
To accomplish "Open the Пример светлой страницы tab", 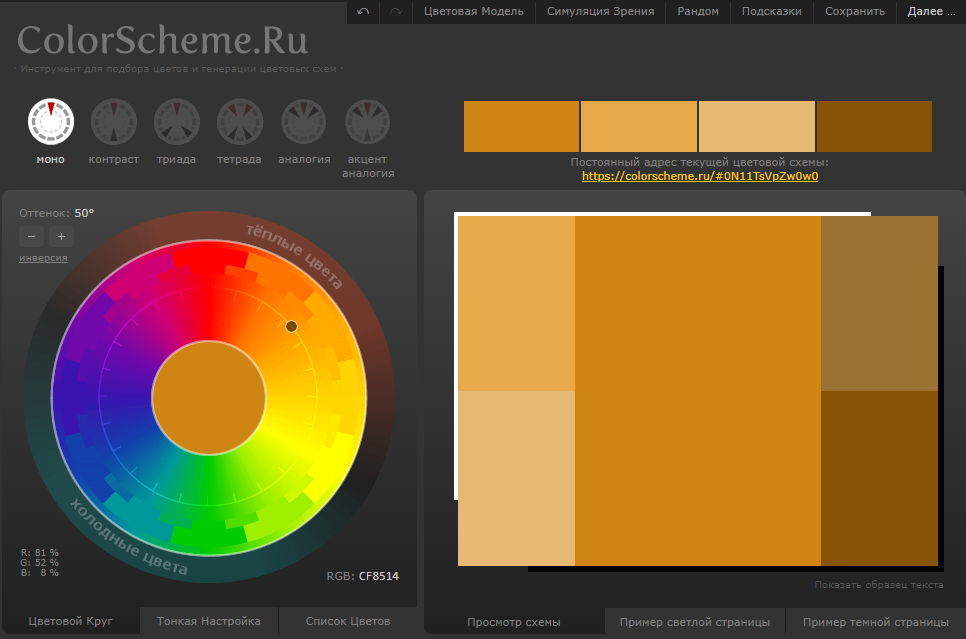I will [695, 622].
